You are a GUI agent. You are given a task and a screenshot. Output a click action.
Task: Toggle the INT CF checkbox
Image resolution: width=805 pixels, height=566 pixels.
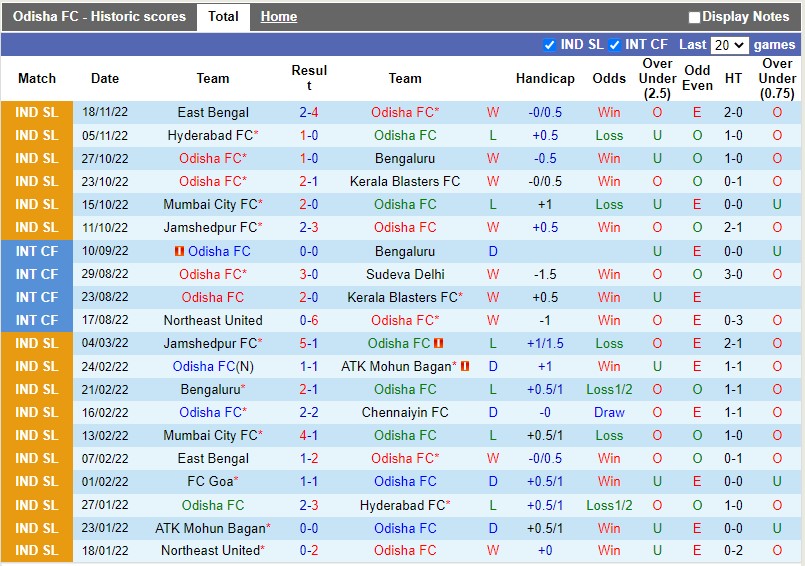pyautogui.click(x=614, y=45)
